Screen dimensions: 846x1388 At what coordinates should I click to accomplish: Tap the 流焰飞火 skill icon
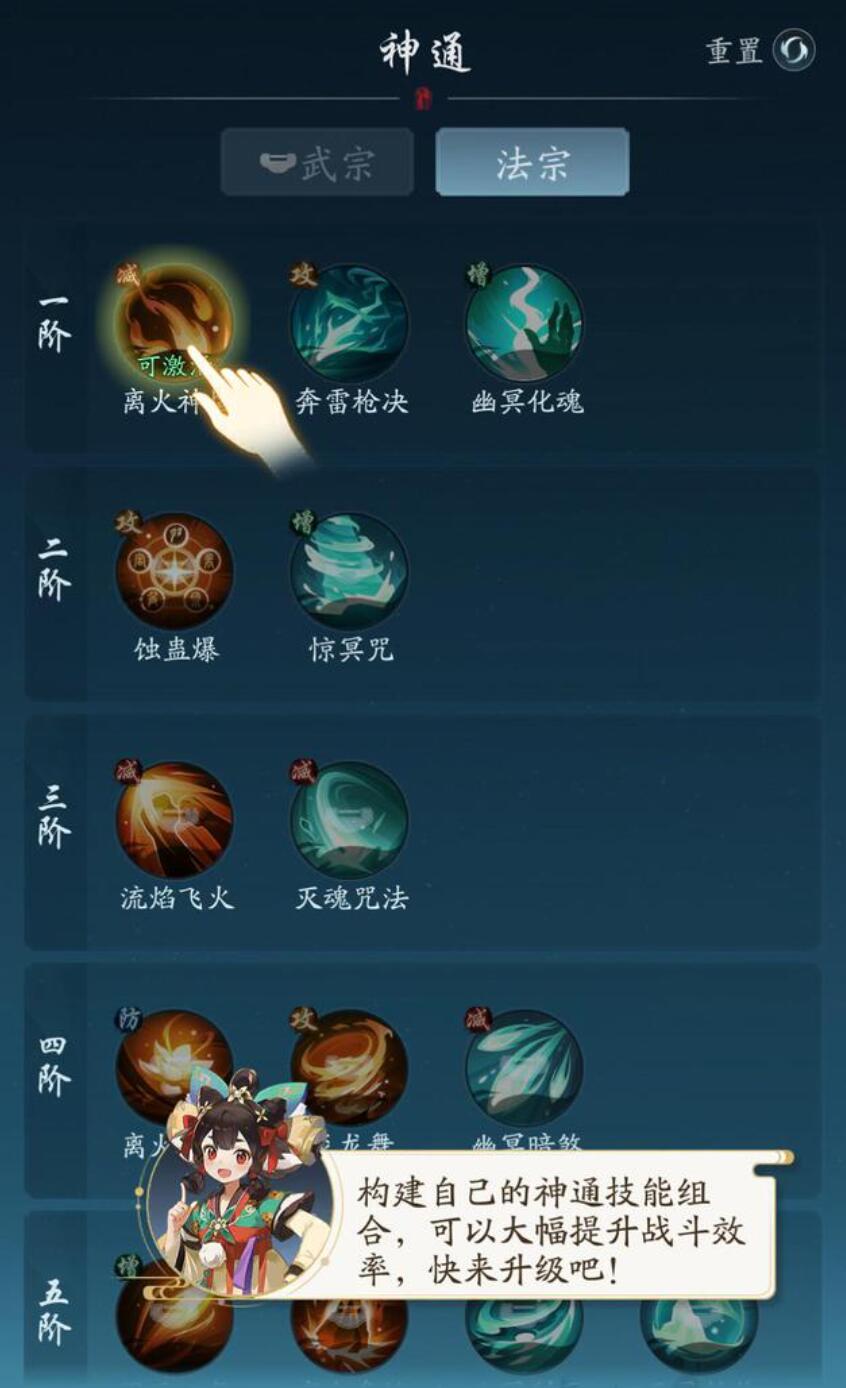175,820
